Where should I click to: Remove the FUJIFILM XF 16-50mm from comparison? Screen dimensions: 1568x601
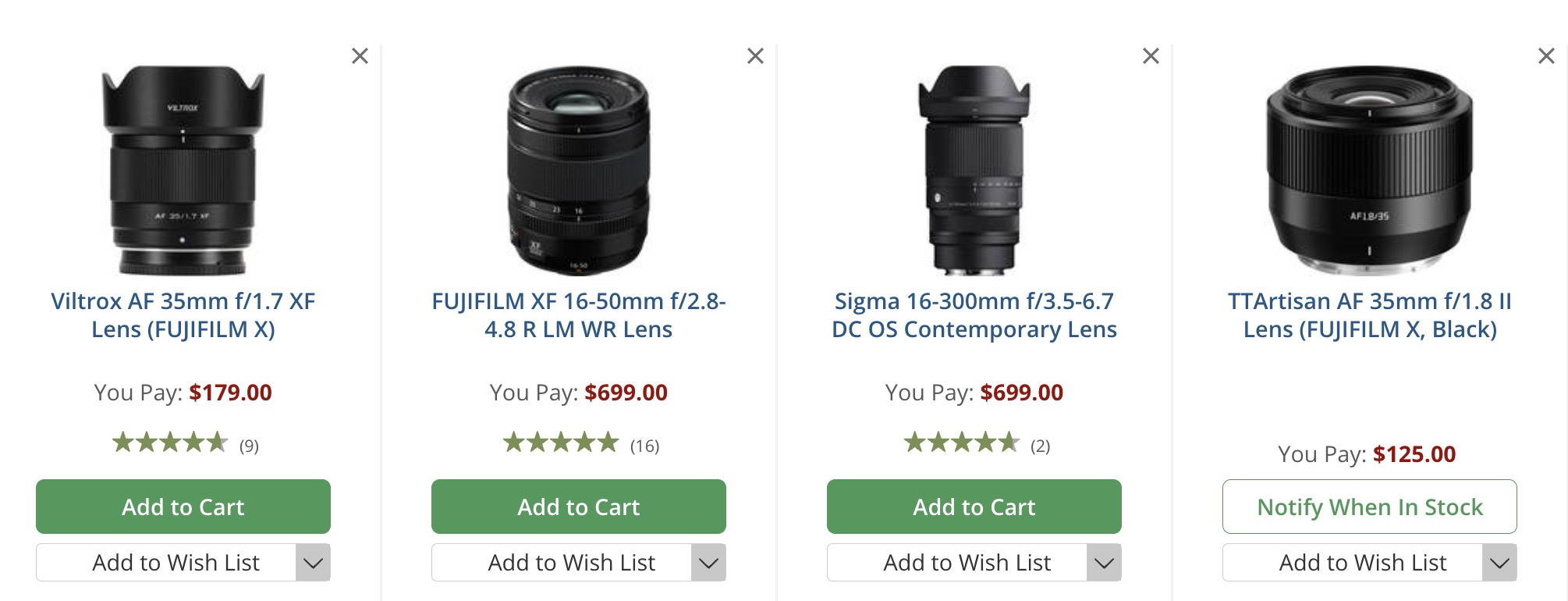tap(755, 55)
